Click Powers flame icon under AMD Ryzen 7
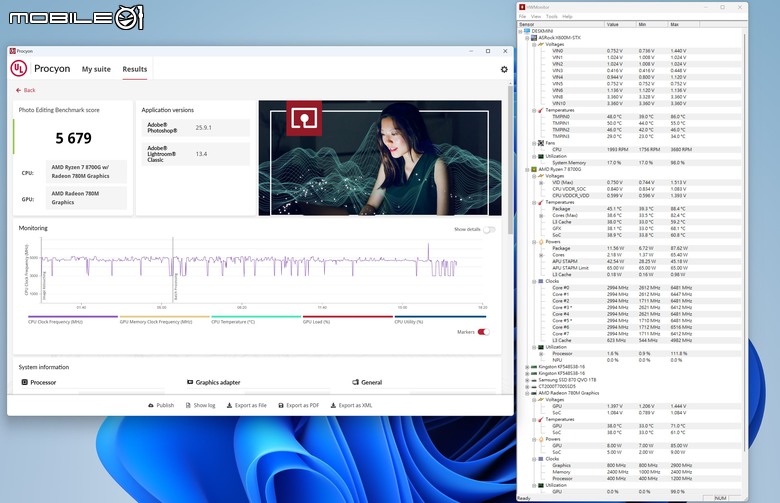The width and height of the screenshot is (780, 503). coord(541,242)
